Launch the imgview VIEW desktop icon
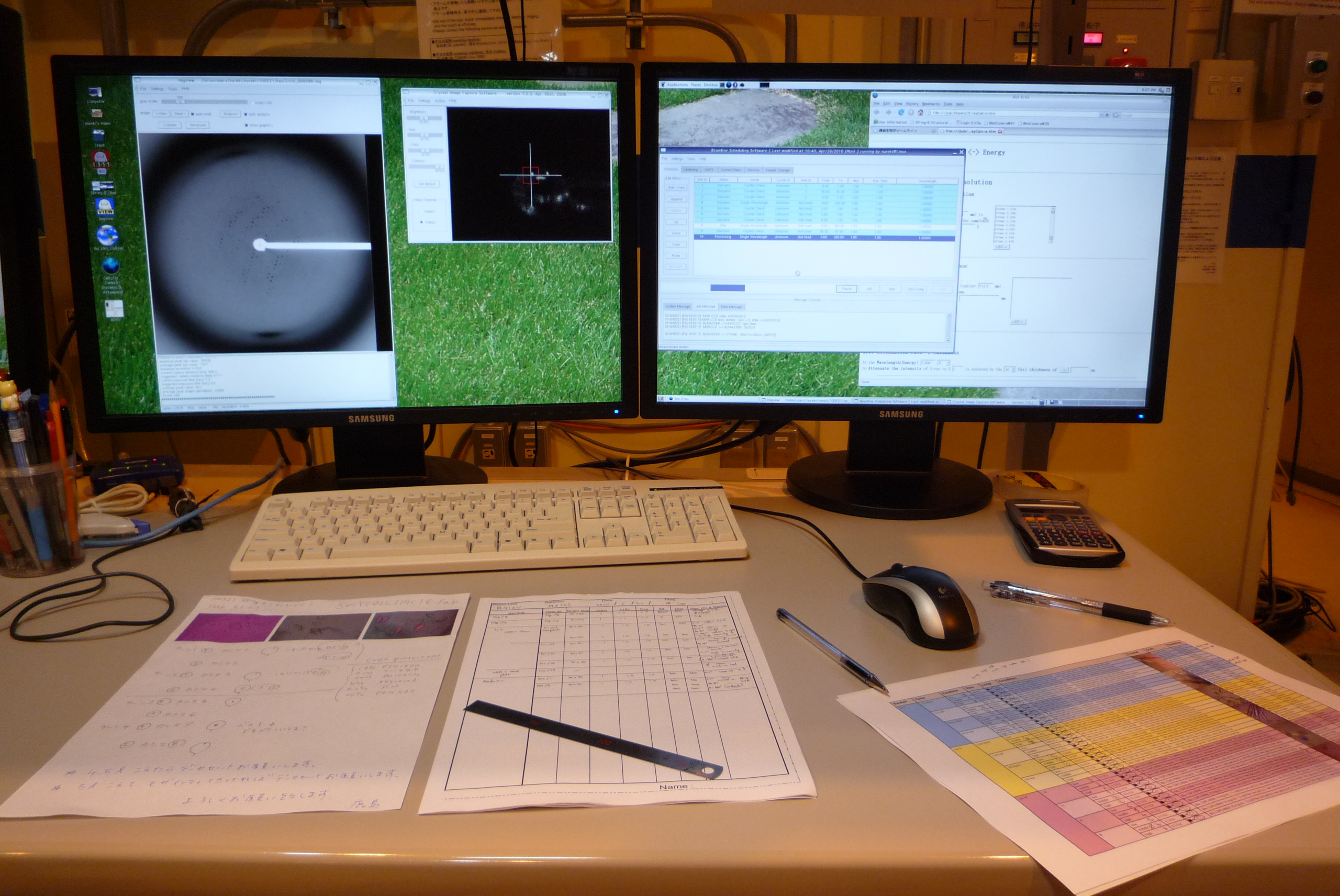Viewport: 1340px width, 896px height. click(x=106, y=207)
